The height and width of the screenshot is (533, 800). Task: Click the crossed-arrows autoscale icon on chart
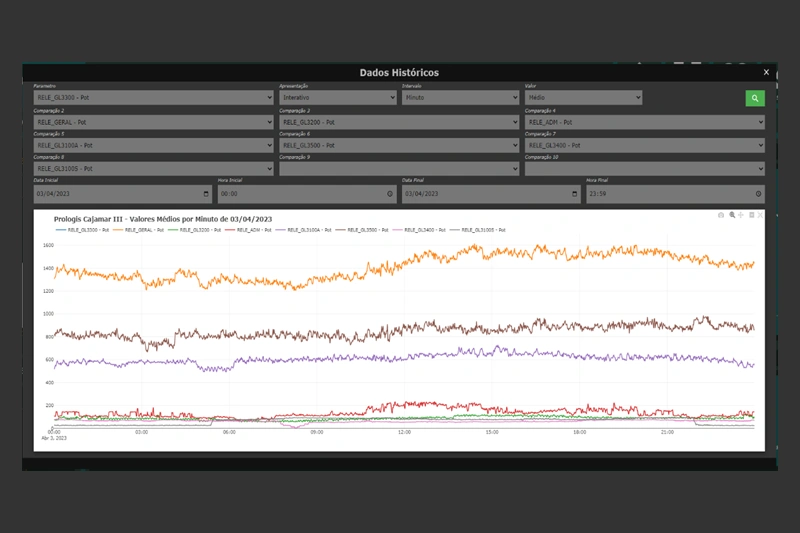click(760, 215)
